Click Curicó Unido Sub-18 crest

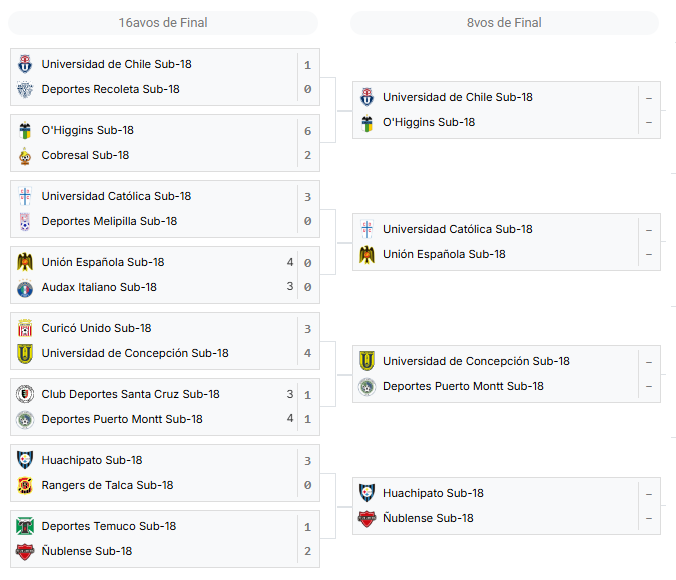click(x=25, y=328)
